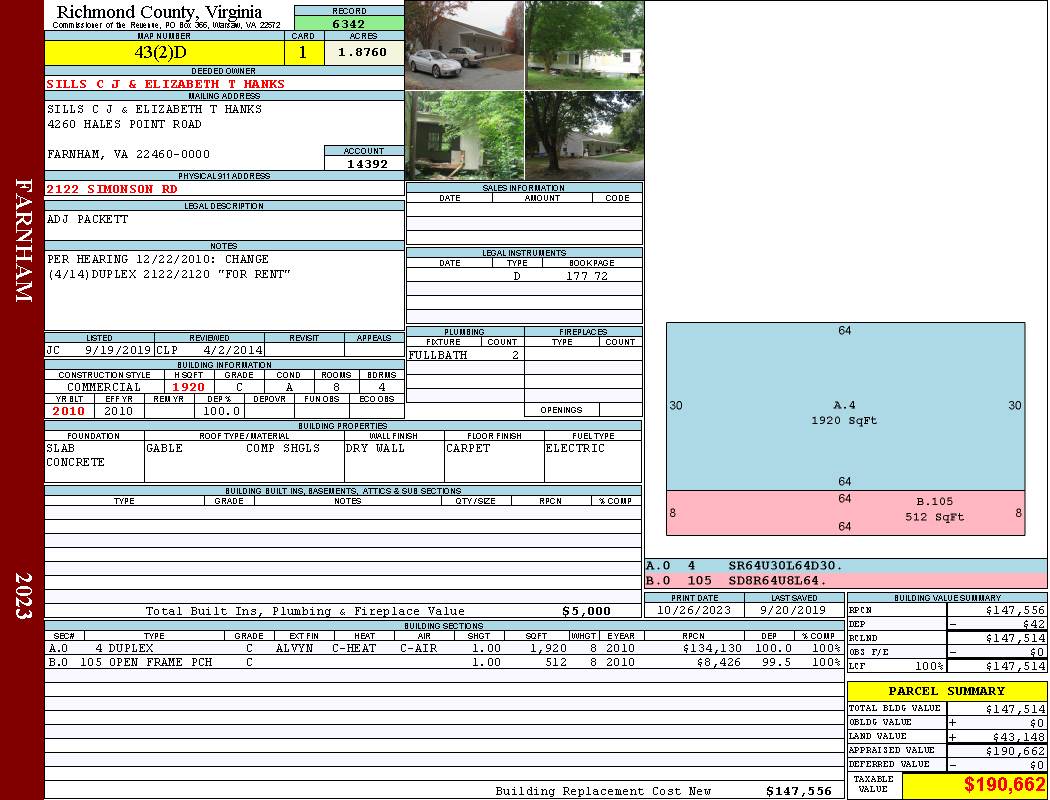
Task: Select the photo with broken wooden steps
Action: 464,136
